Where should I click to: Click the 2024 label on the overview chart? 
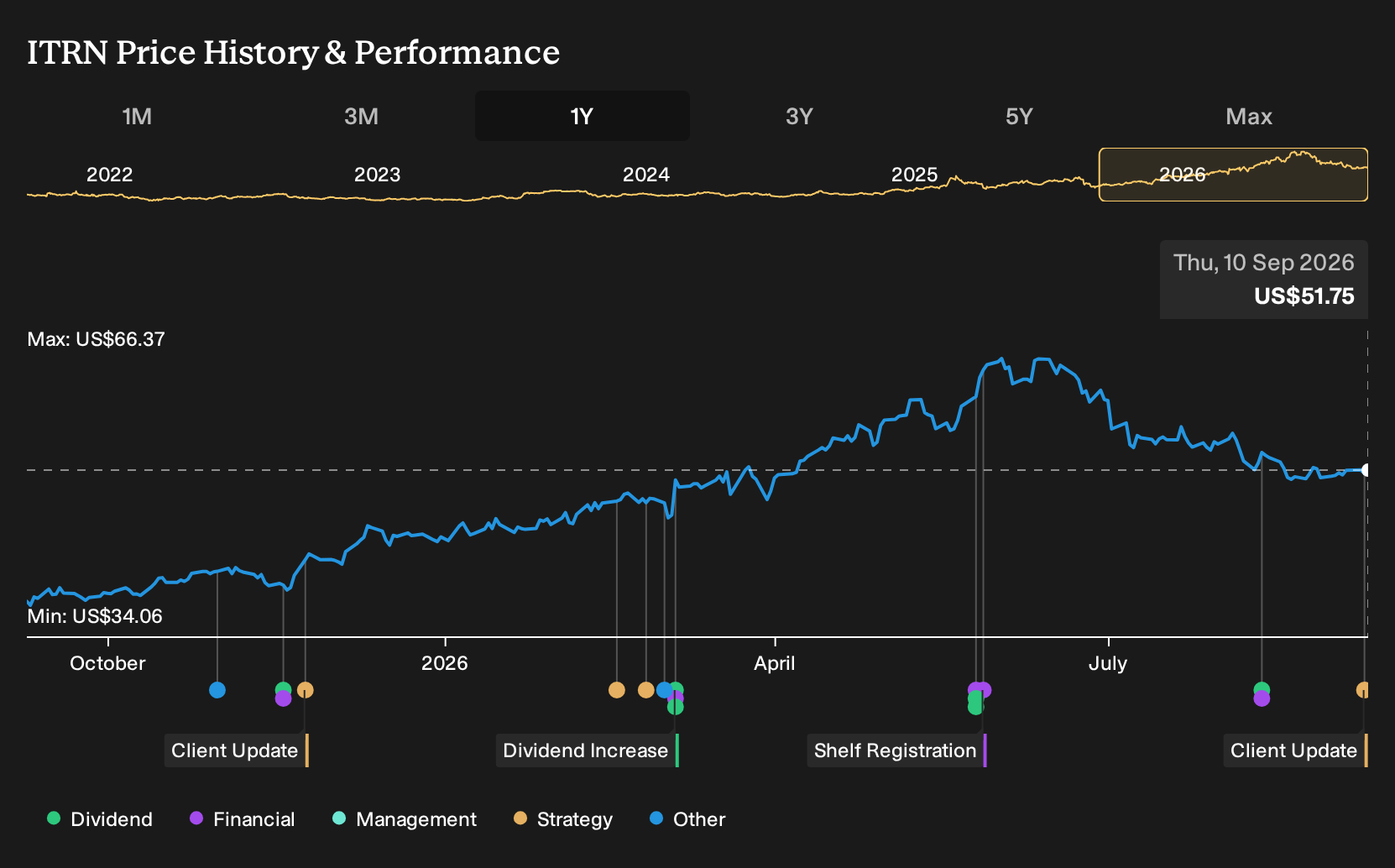645,175
